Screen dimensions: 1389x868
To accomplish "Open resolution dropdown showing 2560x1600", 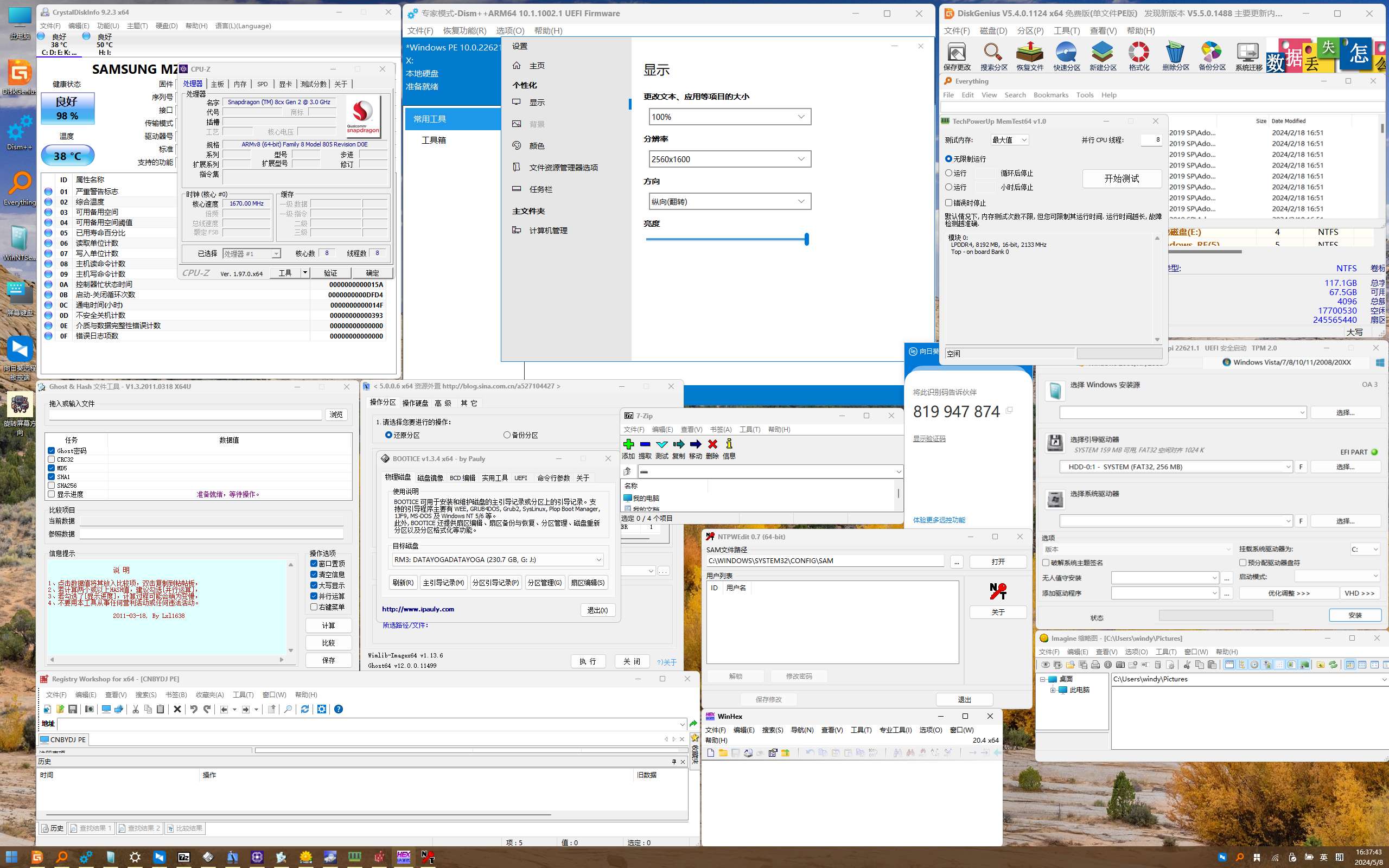I will pyautogui.click(x=730, y=159).
